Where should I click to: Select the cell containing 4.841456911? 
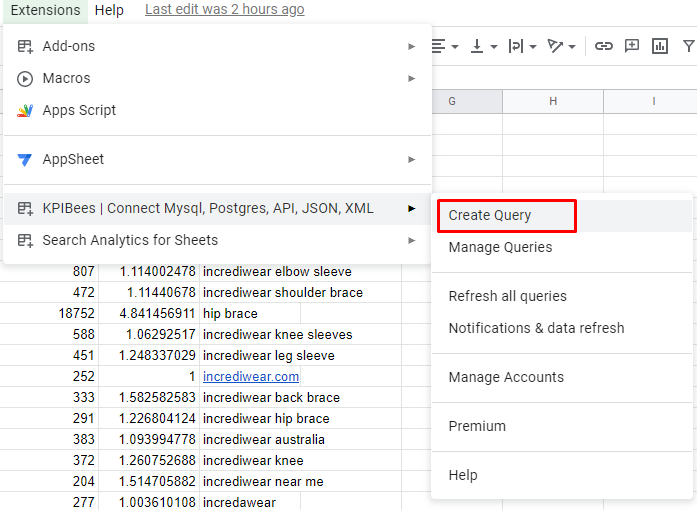coord(149,313)
